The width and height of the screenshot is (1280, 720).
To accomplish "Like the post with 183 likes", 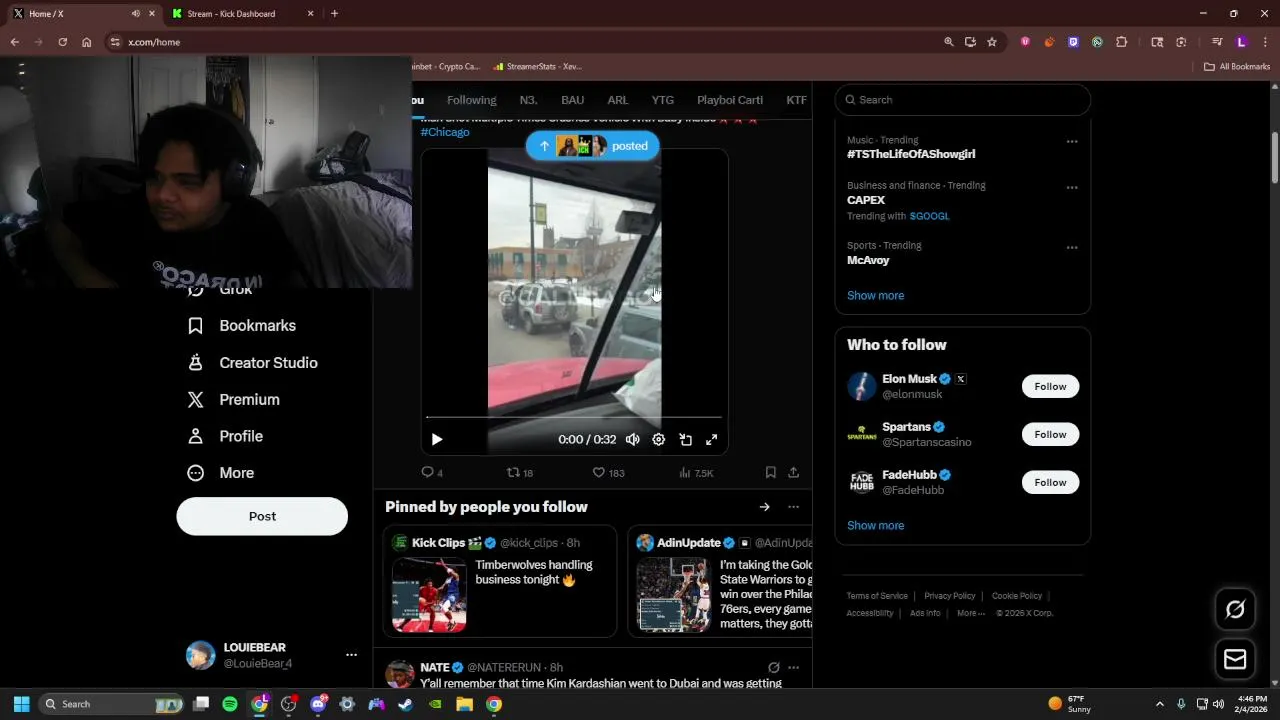I will pos(608,472).
